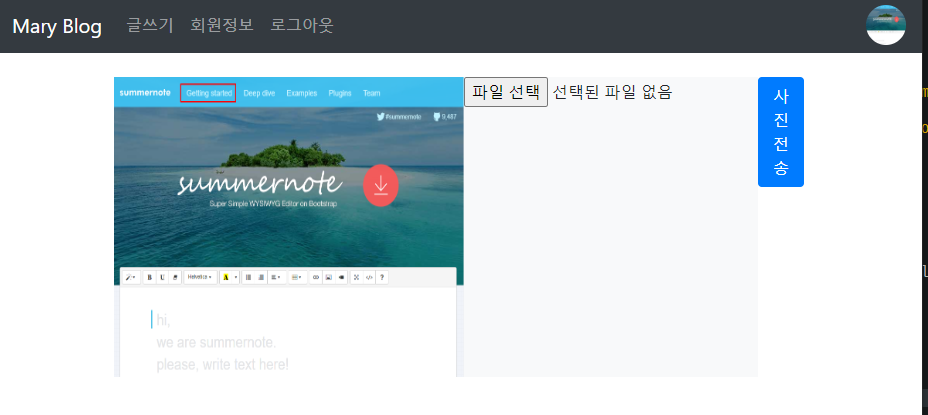Open the 회원정보 menu item
928x415 pixels.
pos(222,25)
